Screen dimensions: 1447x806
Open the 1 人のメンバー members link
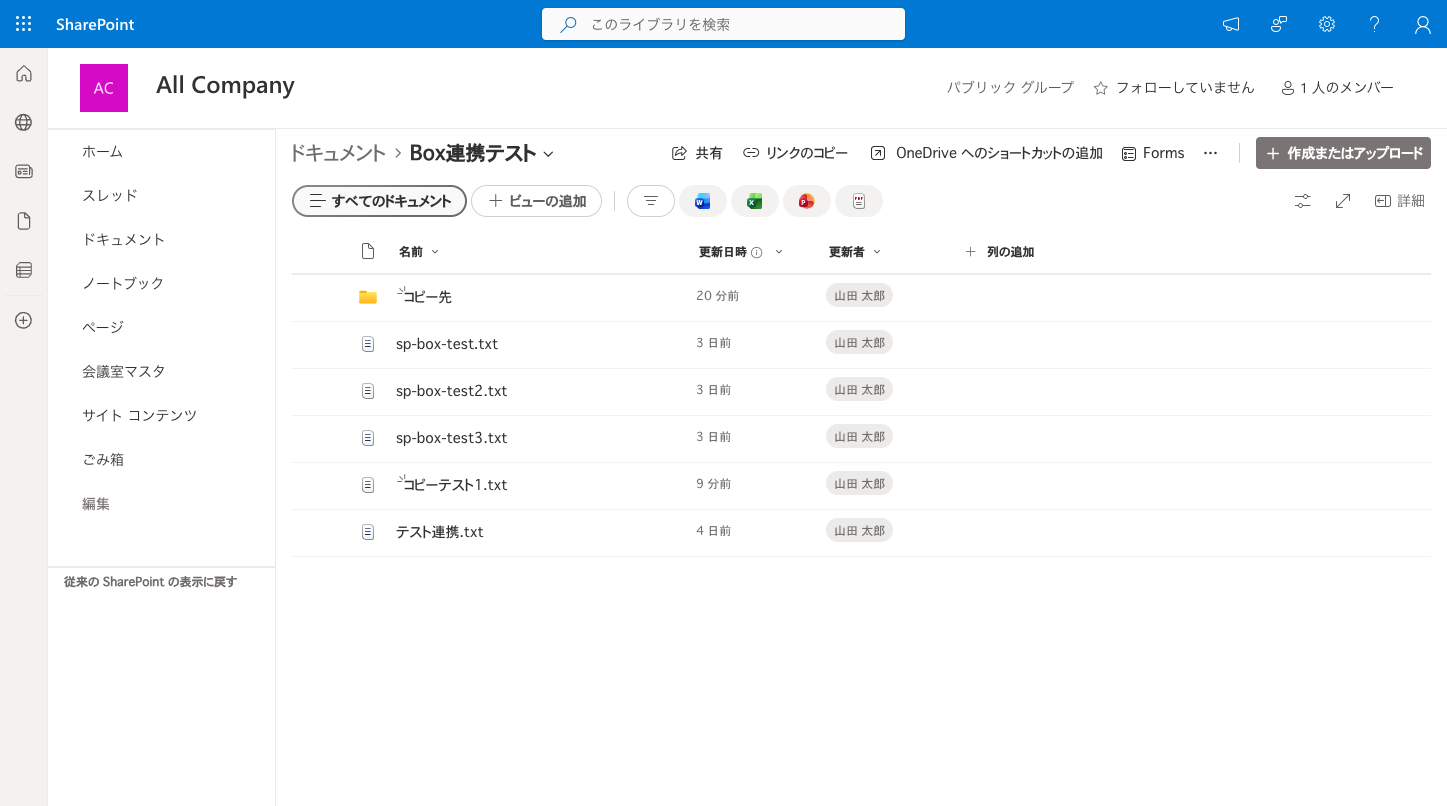1337,88
